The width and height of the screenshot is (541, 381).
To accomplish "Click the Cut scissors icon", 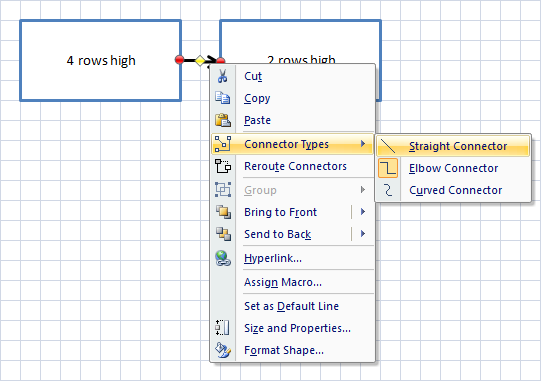I will [223, 76].
